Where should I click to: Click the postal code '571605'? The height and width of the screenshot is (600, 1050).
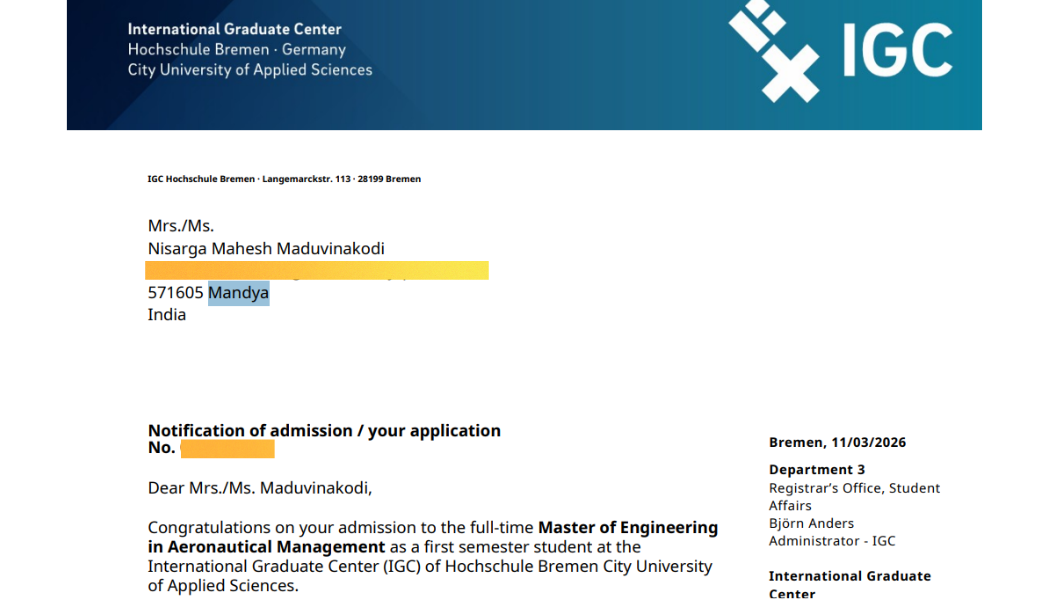click(x=175, y=293)
